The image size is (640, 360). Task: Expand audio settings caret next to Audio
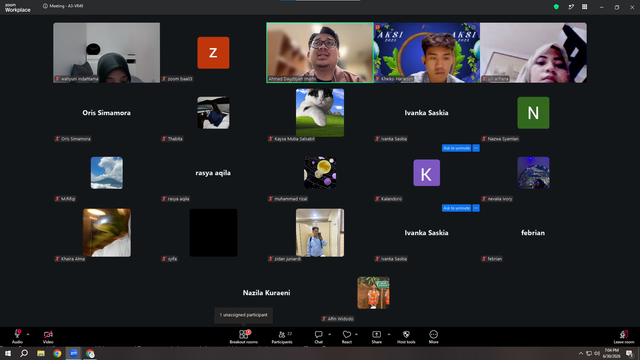pos(28,334)
